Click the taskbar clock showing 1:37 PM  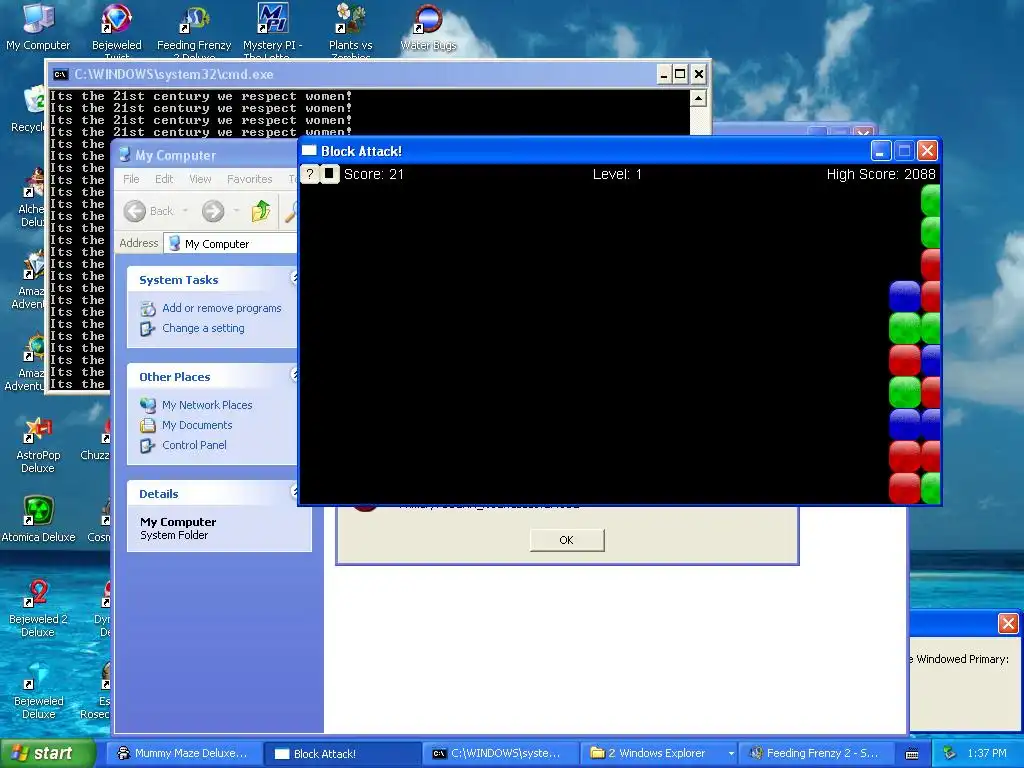[x=986, y=753]
